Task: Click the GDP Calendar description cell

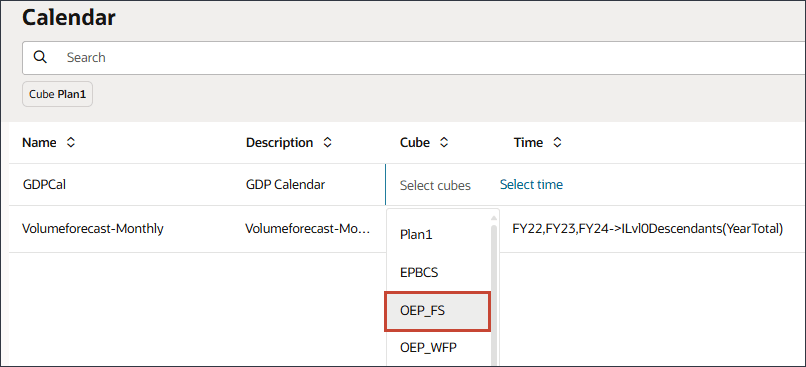Action: 285,185
